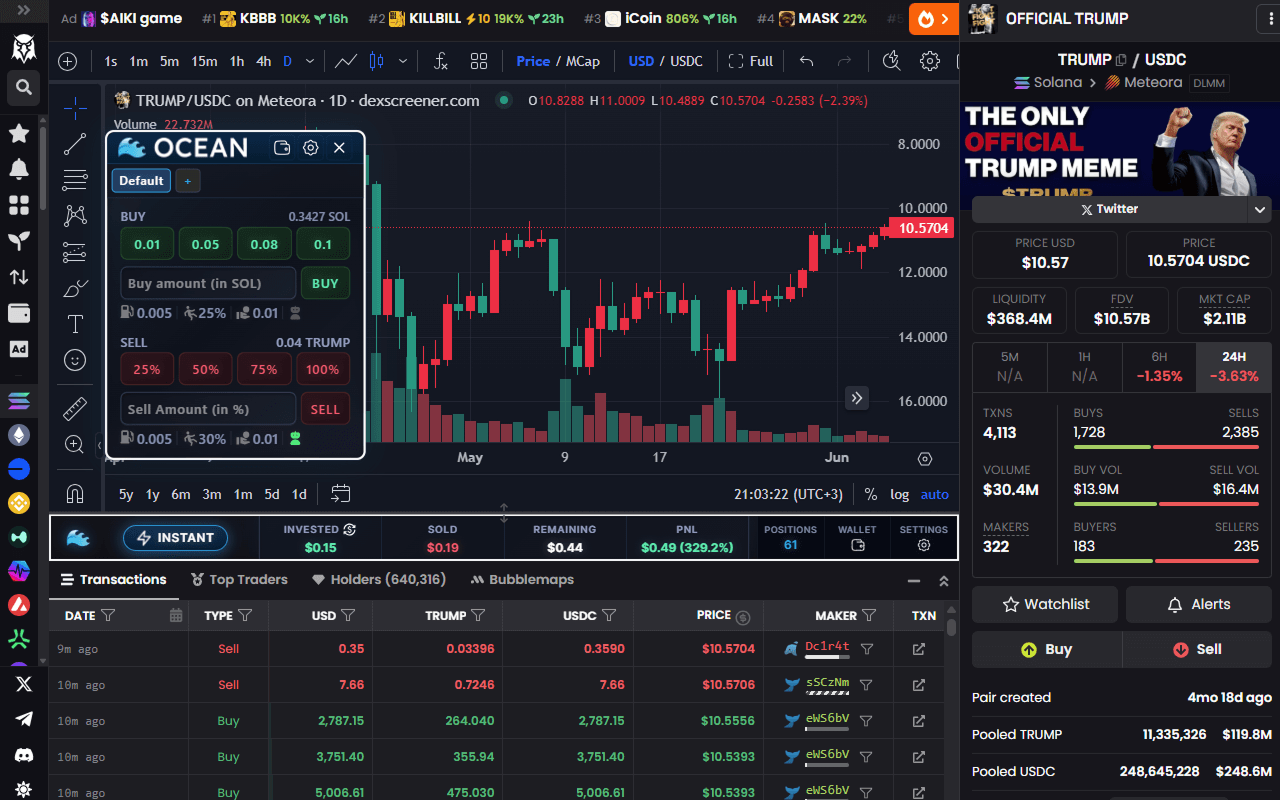This screenshot has width=1280, height=800.
Task: Open the Telegram icon in sidebar
Action: pyautogui.click(x=24, y=719)
